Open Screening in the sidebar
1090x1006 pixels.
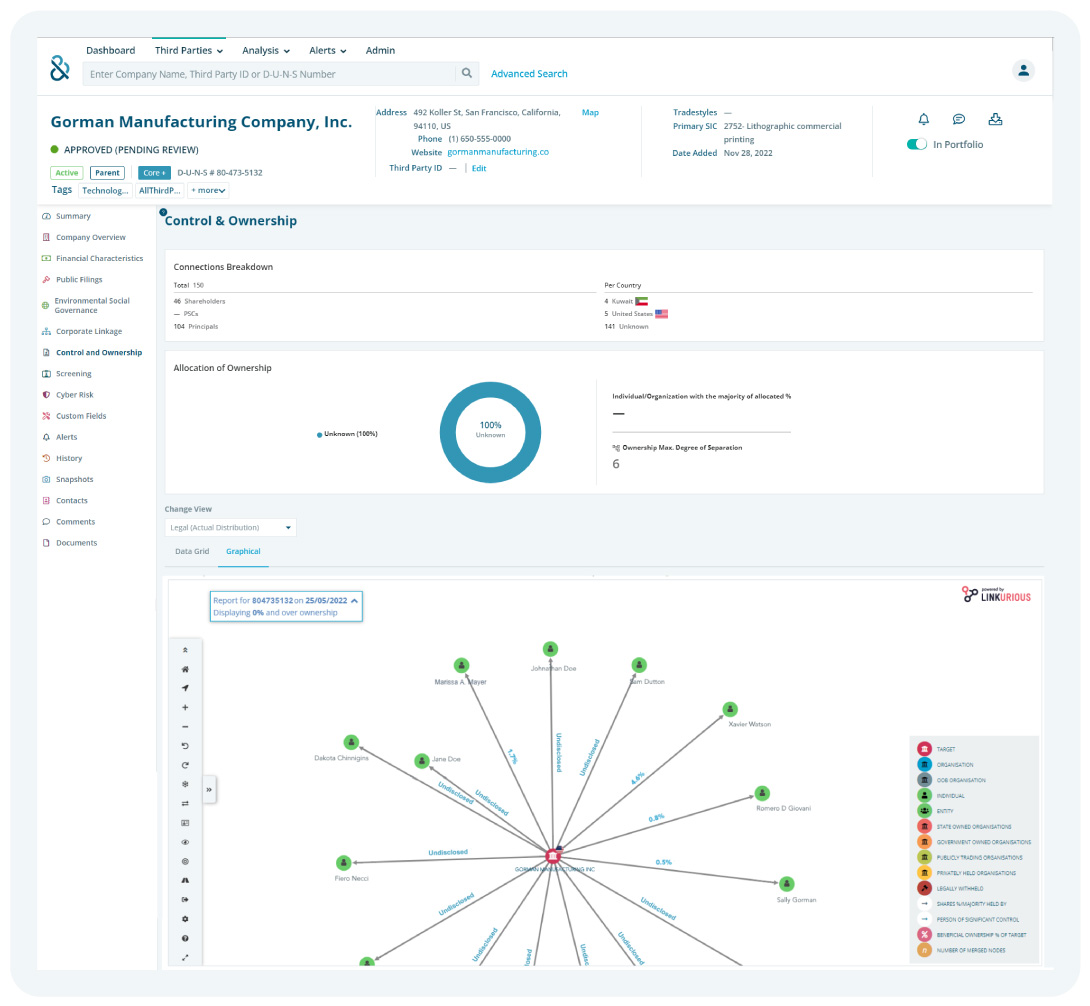point(74,374)
